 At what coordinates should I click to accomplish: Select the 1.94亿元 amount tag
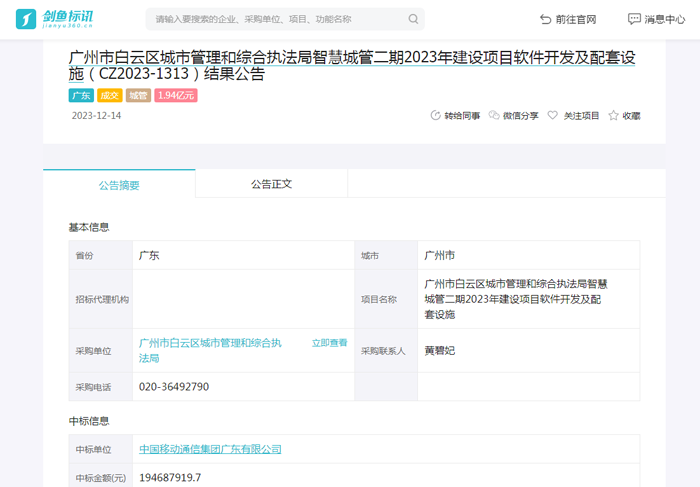[x=176, y=96]
